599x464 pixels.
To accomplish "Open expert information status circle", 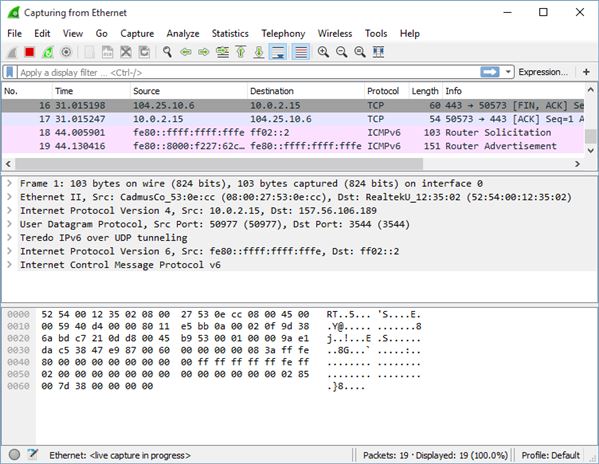I will [x=14, y=454].
